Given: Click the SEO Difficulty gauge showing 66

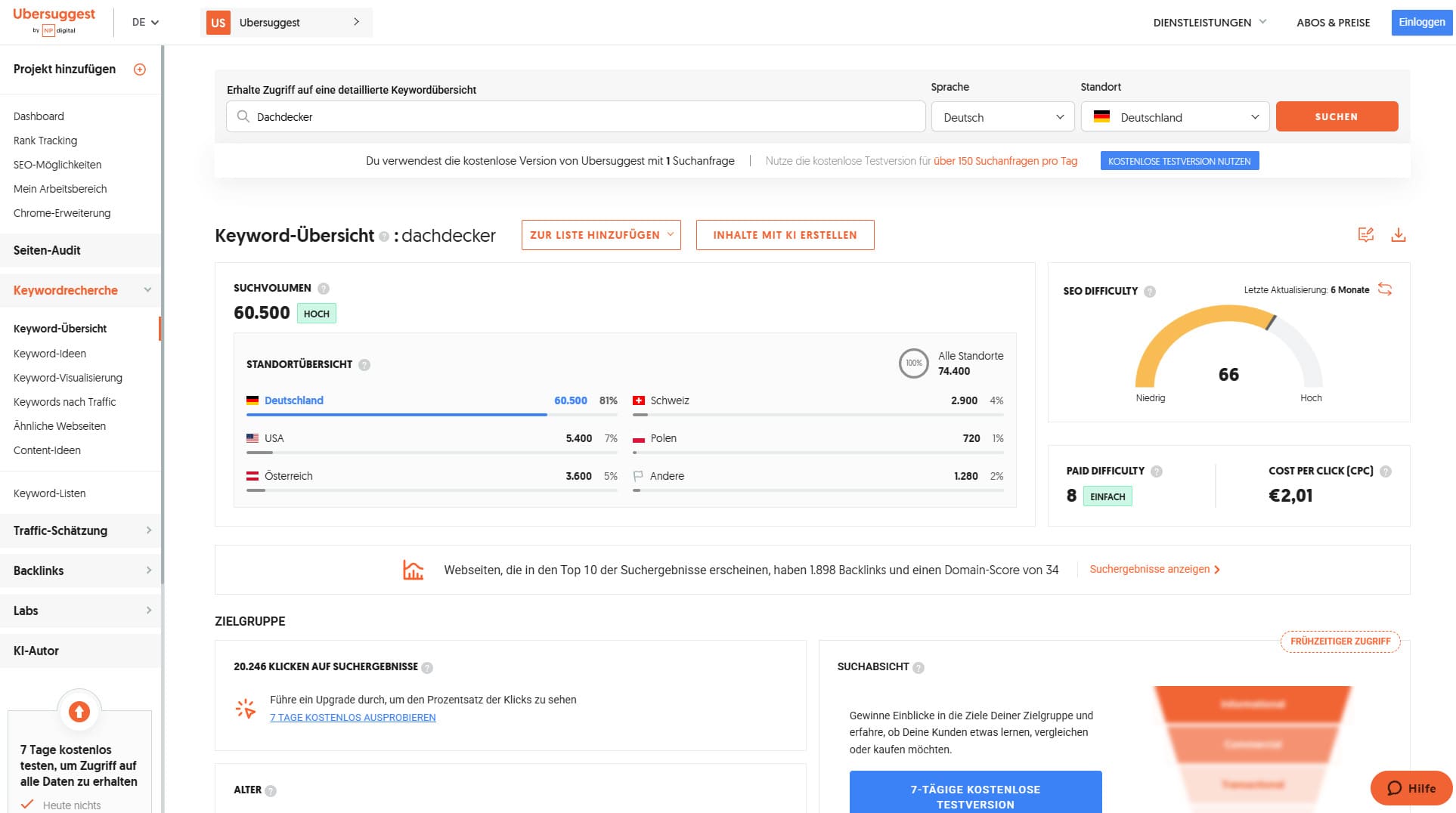Looking at the screenshot, I should coord(1228,348).
